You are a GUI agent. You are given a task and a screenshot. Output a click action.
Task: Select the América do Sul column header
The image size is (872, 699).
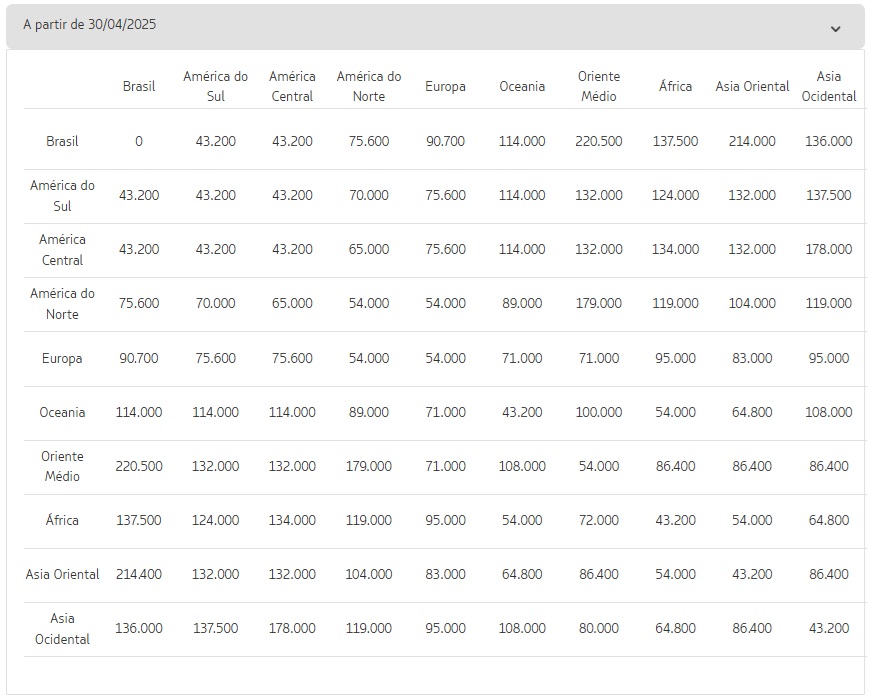click(x=215, y=86)
